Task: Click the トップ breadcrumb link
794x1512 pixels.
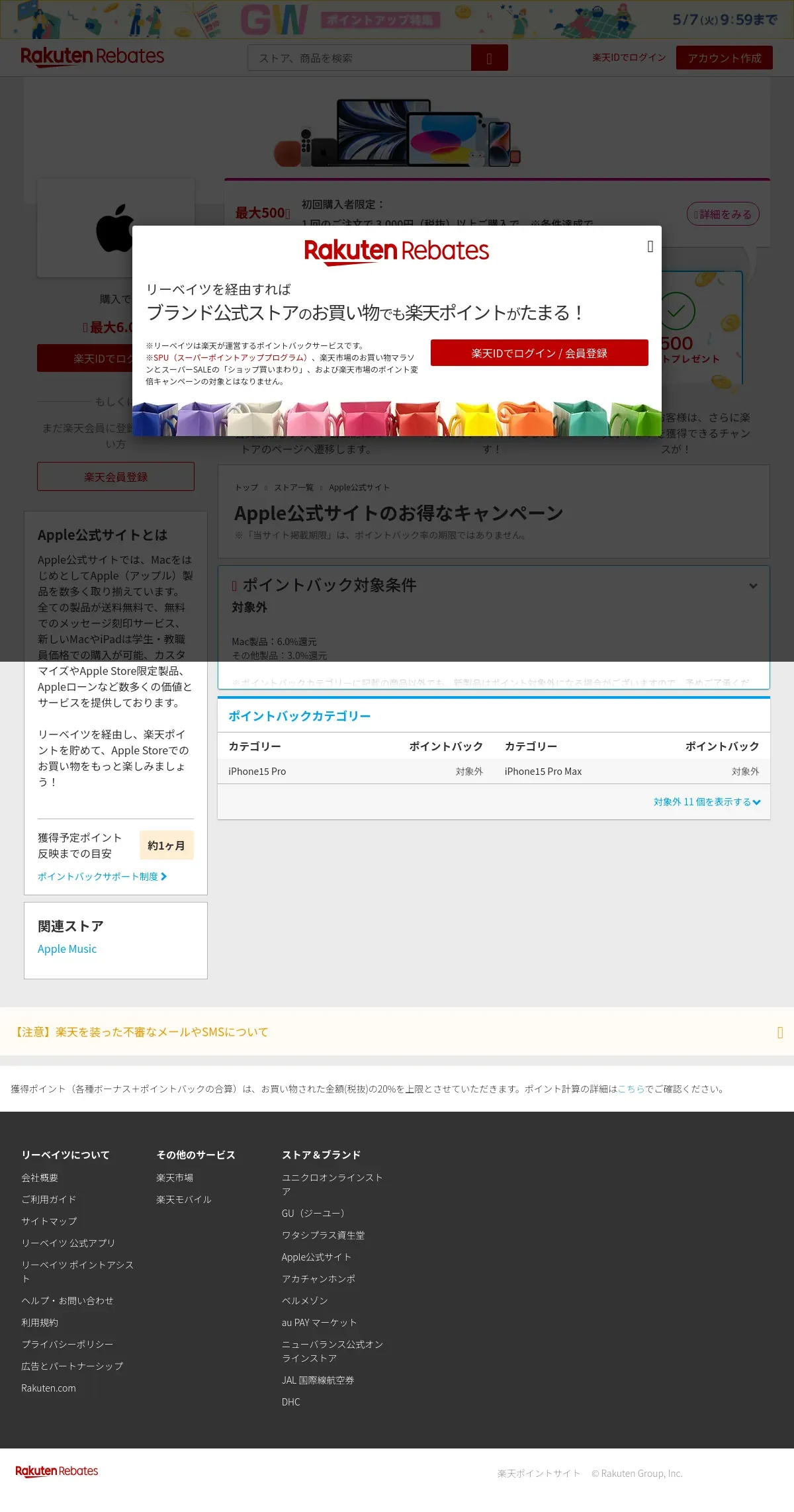Action: point(246,488)
